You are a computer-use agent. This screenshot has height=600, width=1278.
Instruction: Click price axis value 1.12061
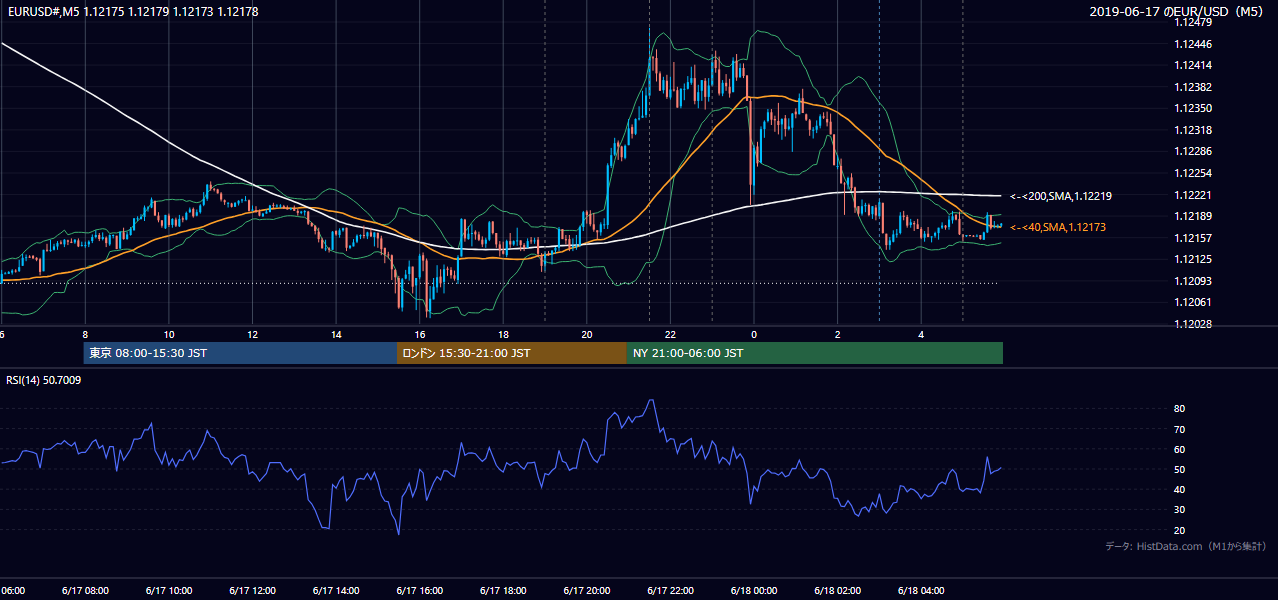(x=1192, y=302)
